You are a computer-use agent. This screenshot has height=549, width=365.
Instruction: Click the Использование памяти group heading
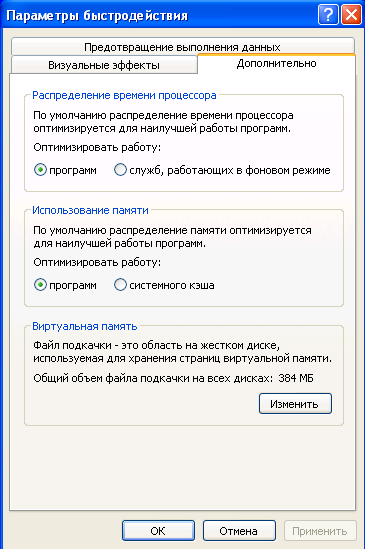(x=90, y=210)
